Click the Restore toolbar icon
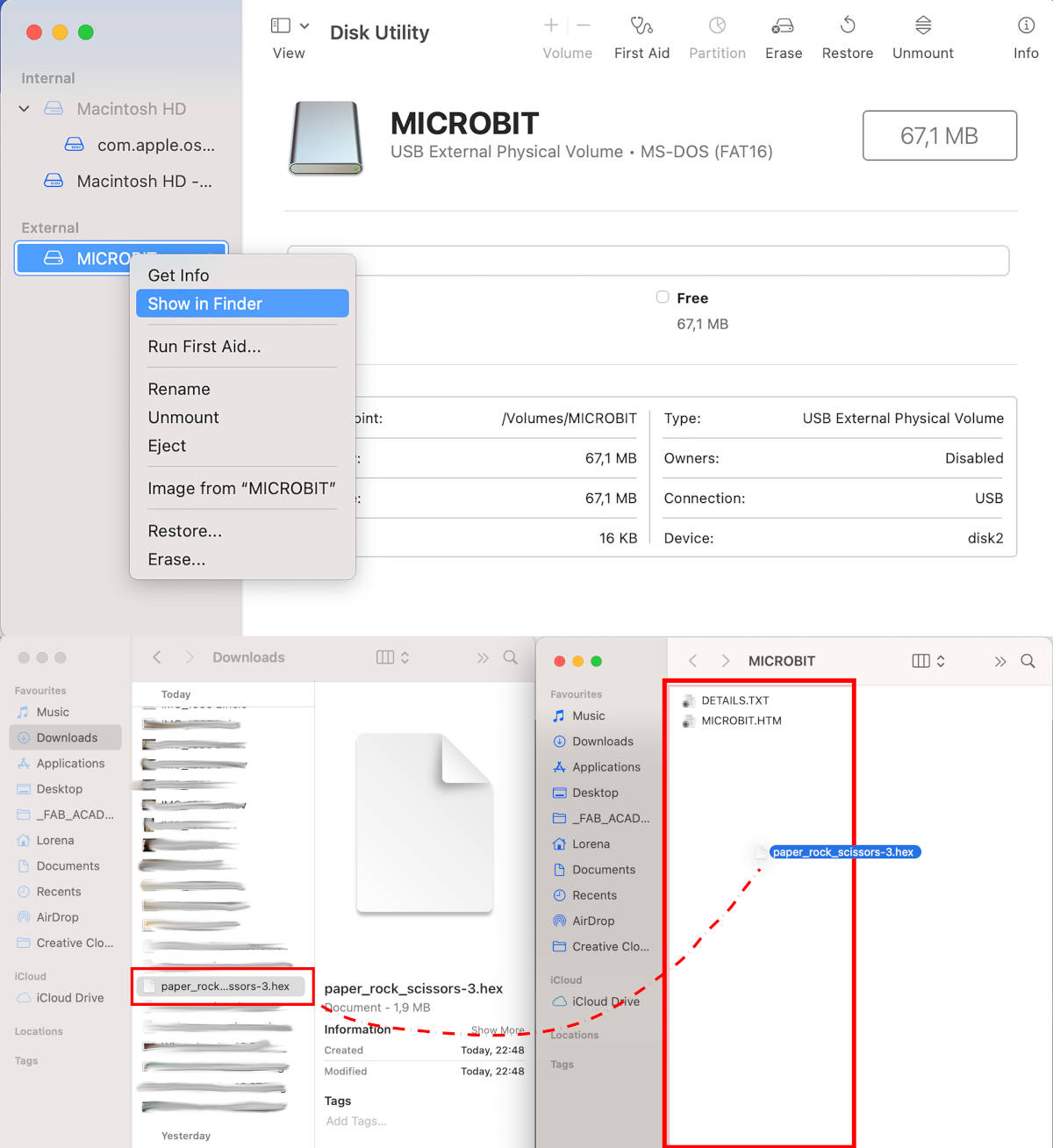The height and width of the screenshot is (1148, 1053). tap(848, 25)
